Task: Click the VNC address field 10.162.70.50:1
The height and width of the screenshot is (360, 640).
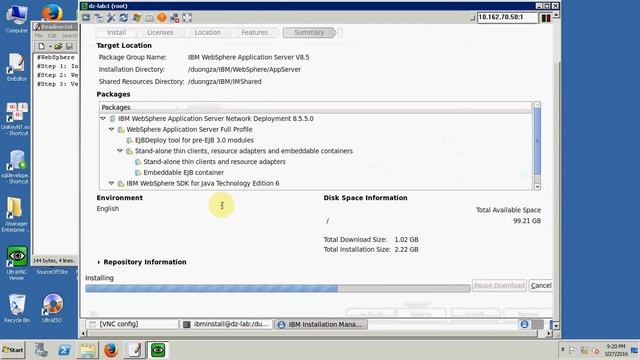Action: pyautogui.click(x=507, y=17)
